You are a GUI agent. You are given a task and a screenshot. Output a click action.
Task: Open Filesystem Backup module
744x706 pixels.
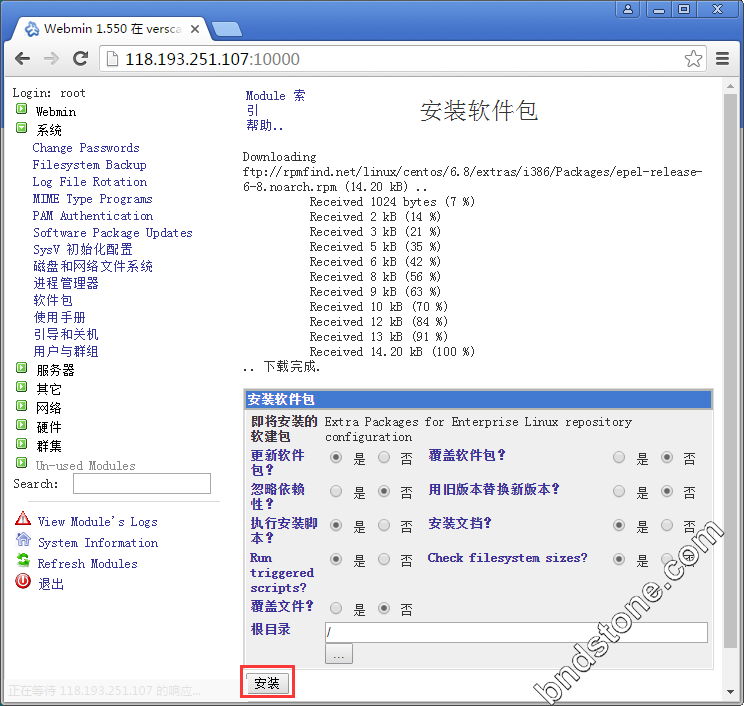tap(89, 165)
